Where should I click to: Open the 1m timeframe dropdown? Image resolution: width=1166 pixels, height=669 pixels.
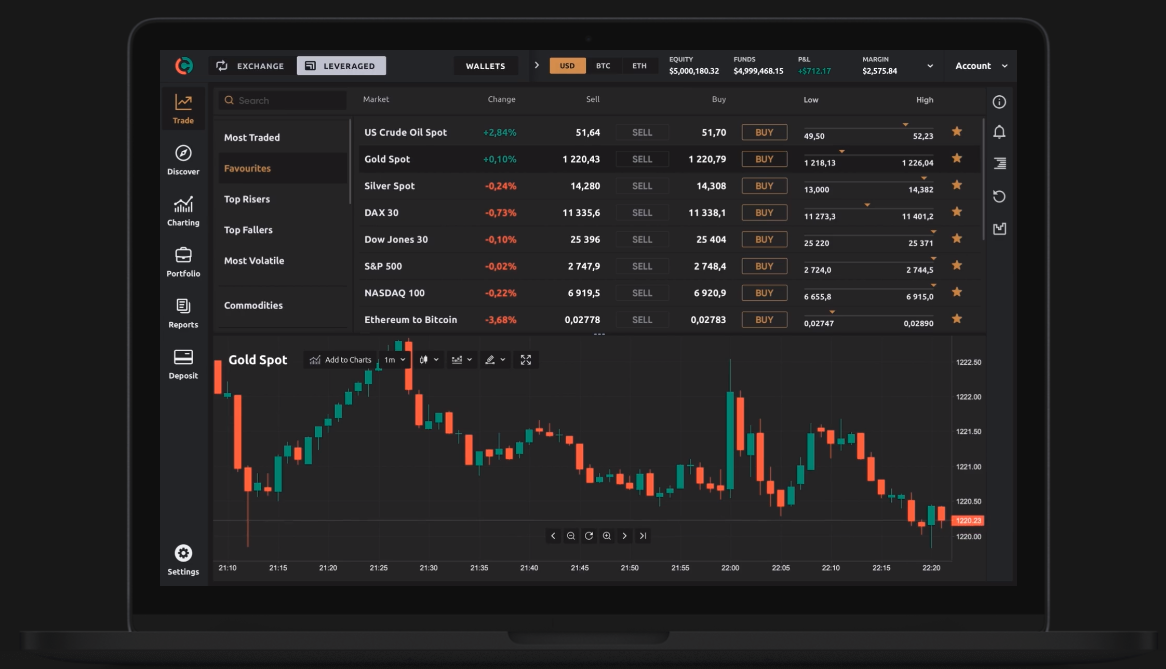pos(394,360)
